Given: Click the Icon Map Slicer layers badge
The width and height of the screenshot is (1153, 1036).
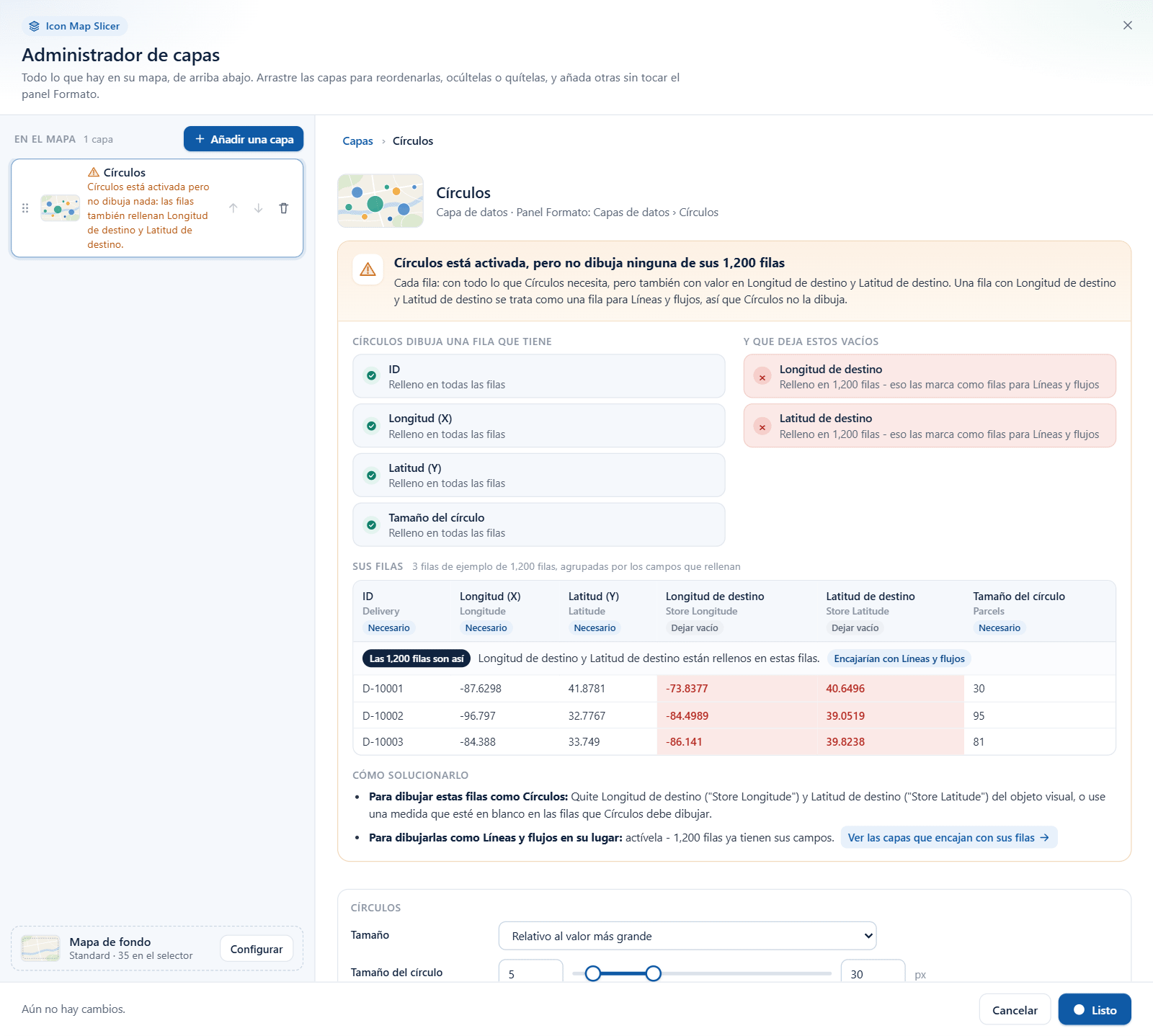Looking at the screenshot, I should (75, 26).
